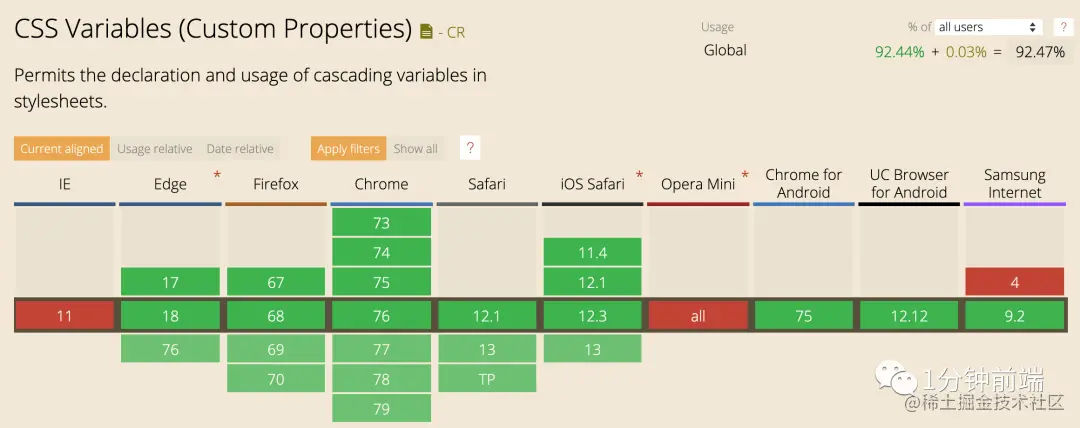Click the CR spec document icon
This screenshot has height=428, width=1080.
[x=427, y=32]
